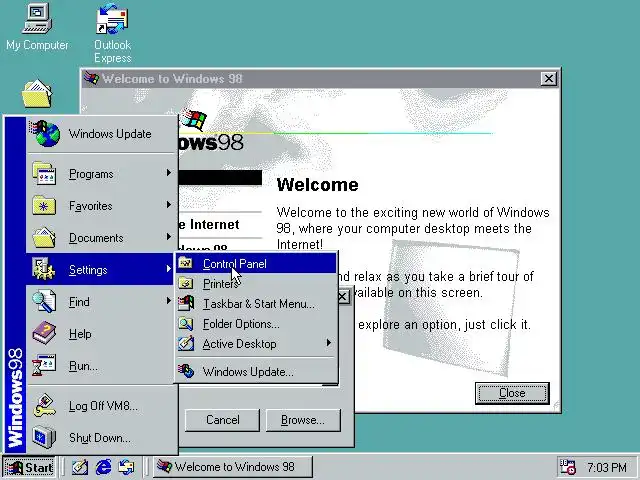Select Log Off VM8... entry
Screen dimensions: 640x480
point(100,406)
